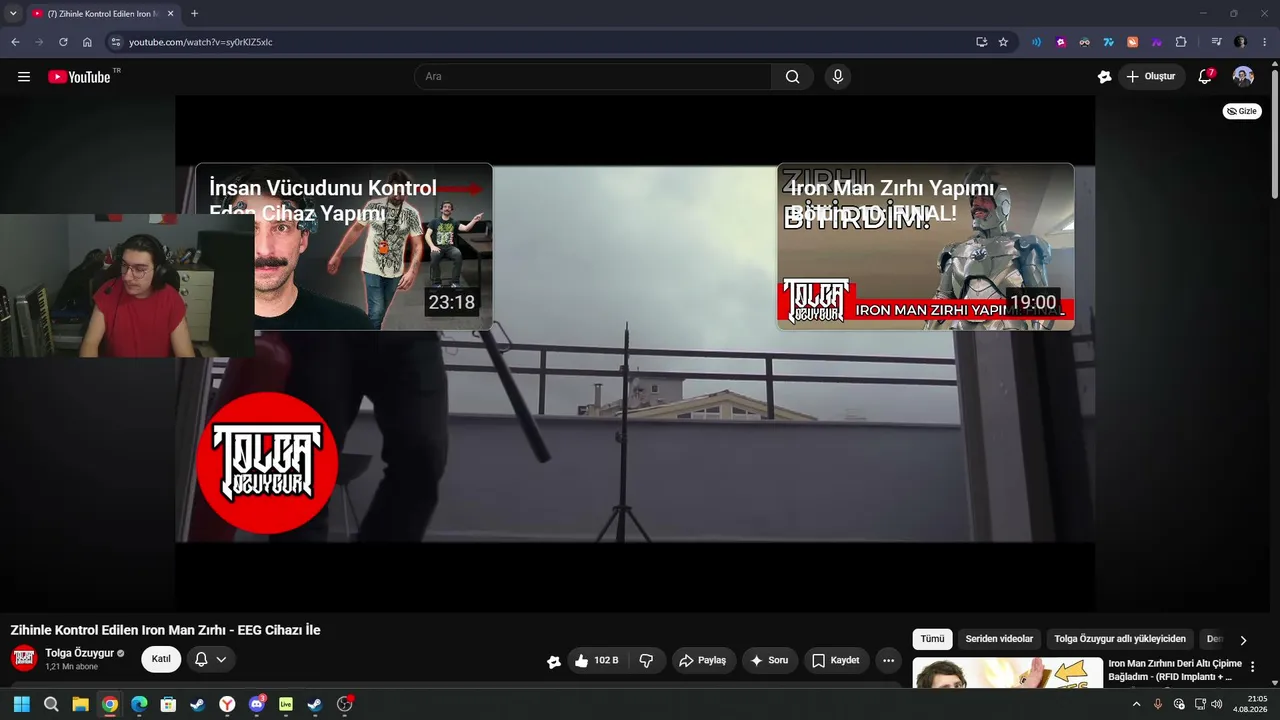Open the Chrome profile avatar
Viewport: 1280px width, 720px height.
click(1240, 42)
